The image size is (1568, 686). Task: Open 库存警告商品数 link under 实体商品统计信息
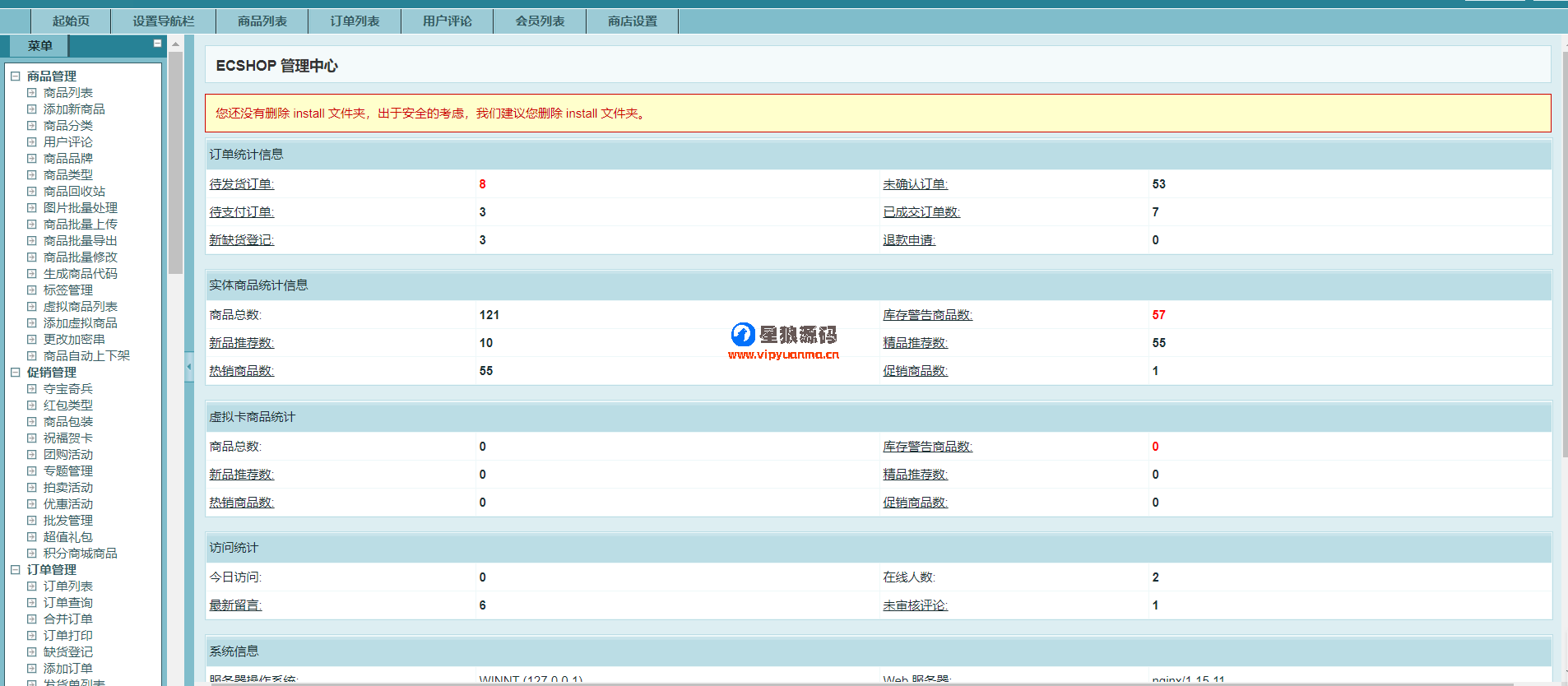coord(928,315)
